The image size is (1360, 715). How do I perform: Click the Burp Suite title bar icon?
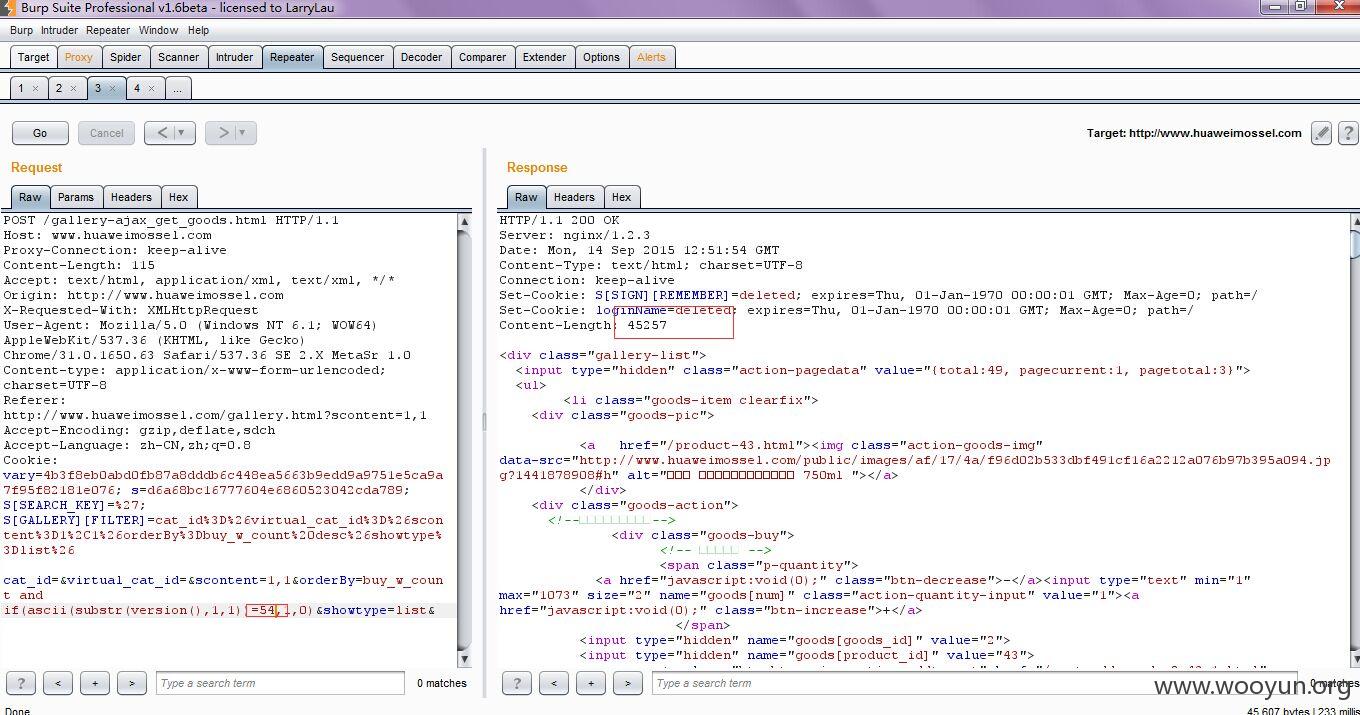tap(8, 8)
